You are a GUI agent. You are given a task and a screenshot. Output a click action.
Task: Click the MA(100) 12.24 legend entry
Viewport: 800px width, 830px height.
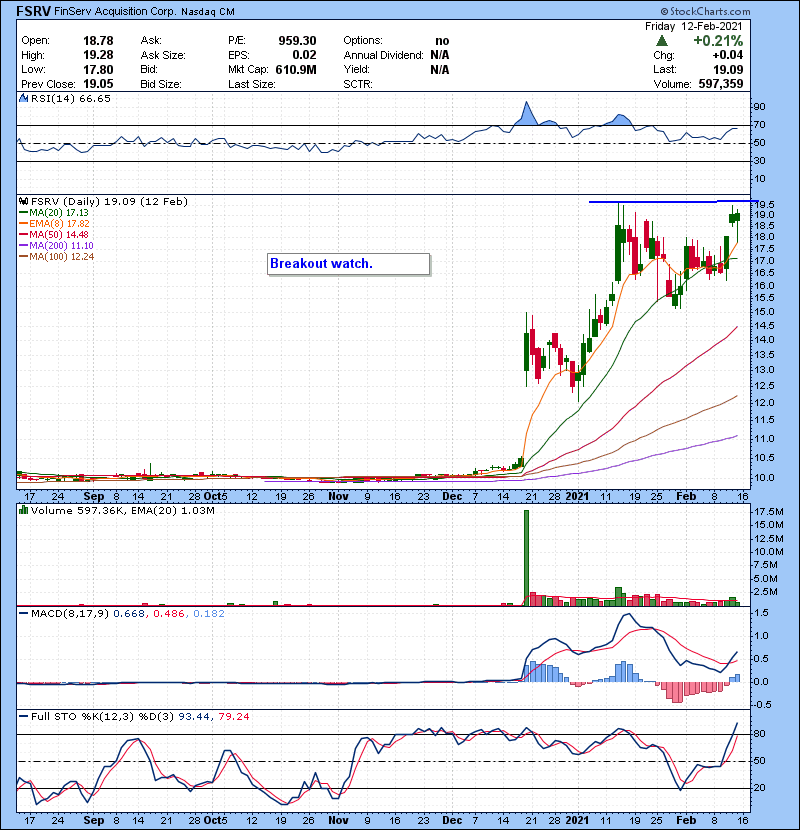57,257
